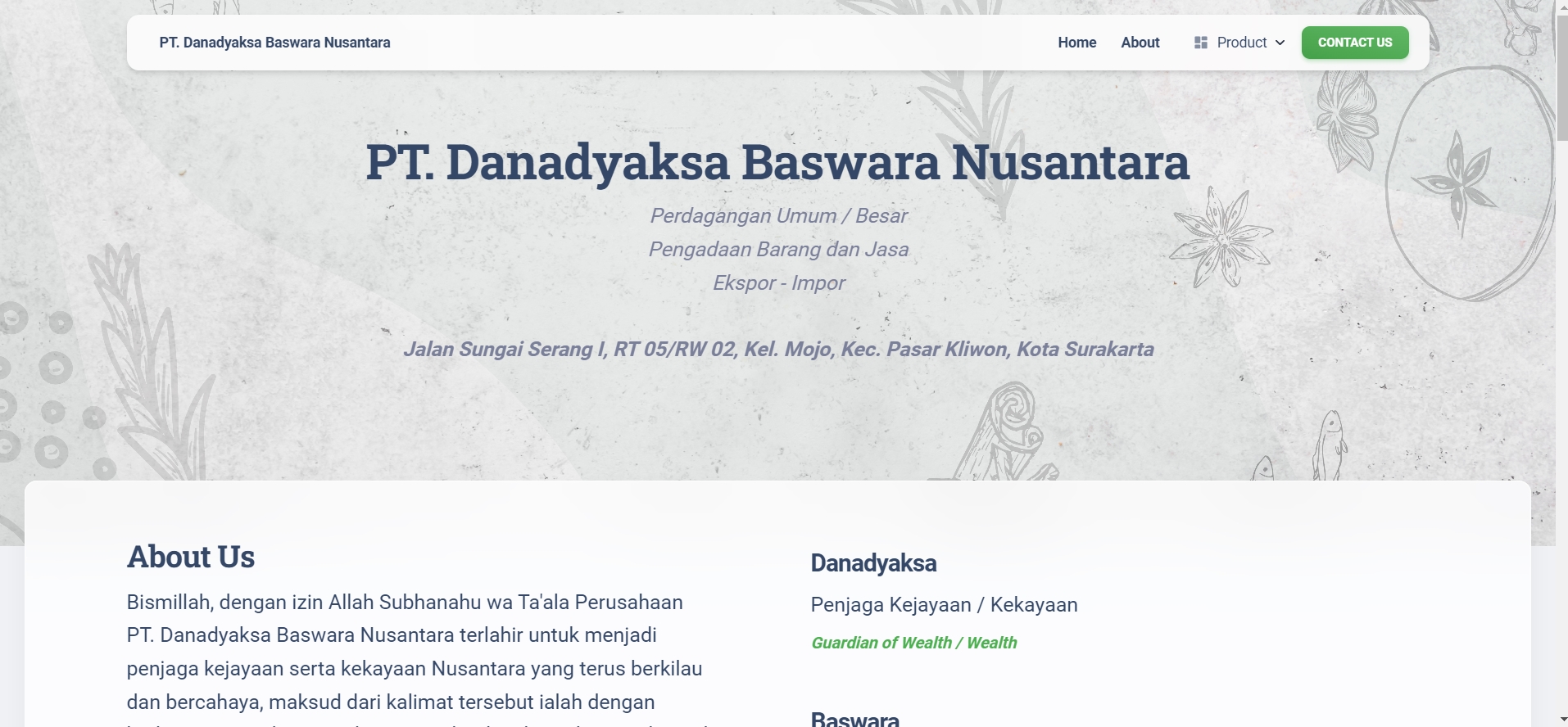1568x727 pixels.
Task: Click the PT. Danadyaksa Baswara Nusantara navbar brand
Action: tap(274, 43)
